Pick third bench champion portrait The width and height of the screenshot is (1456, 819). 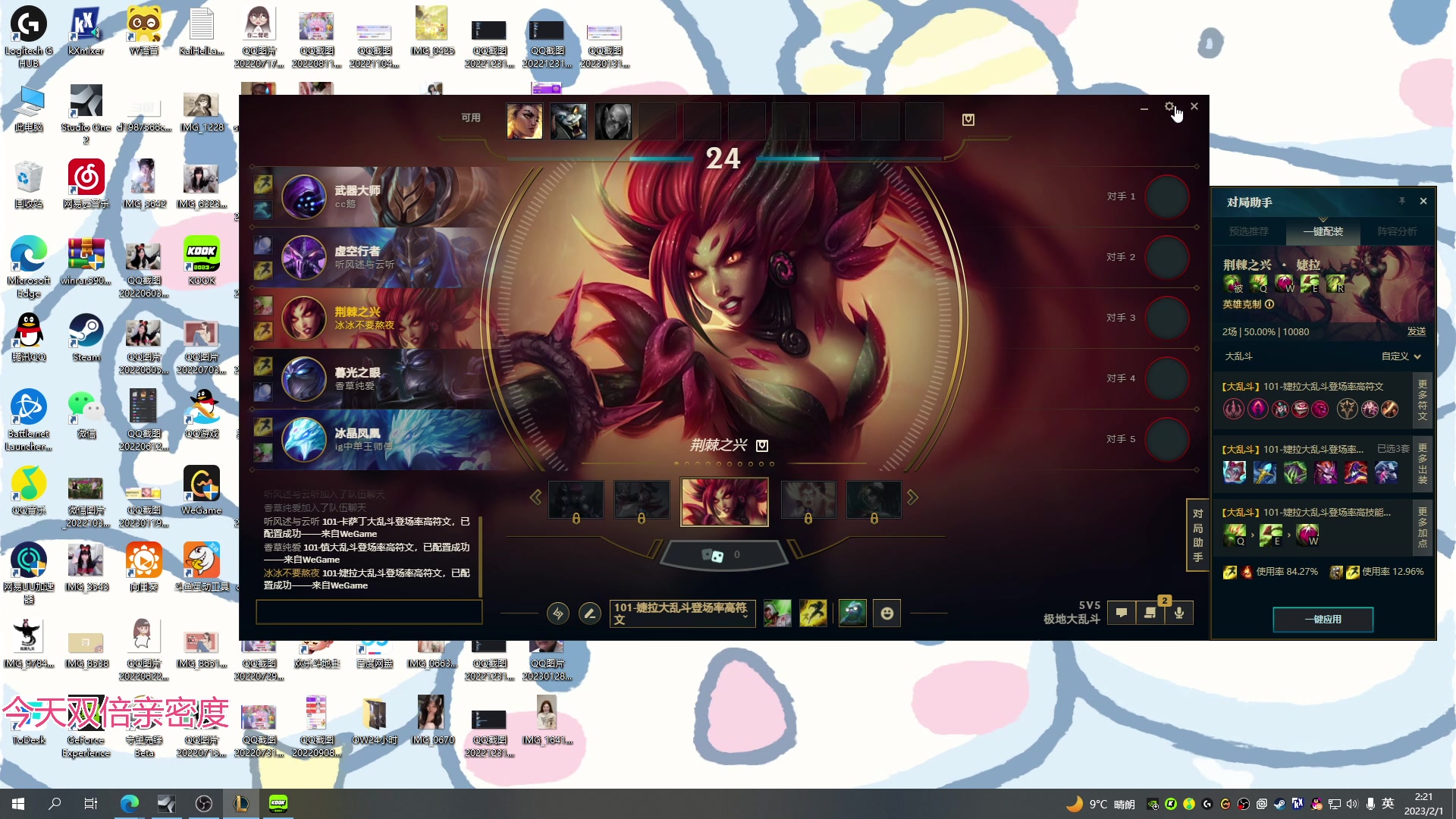tap(613, 121)
